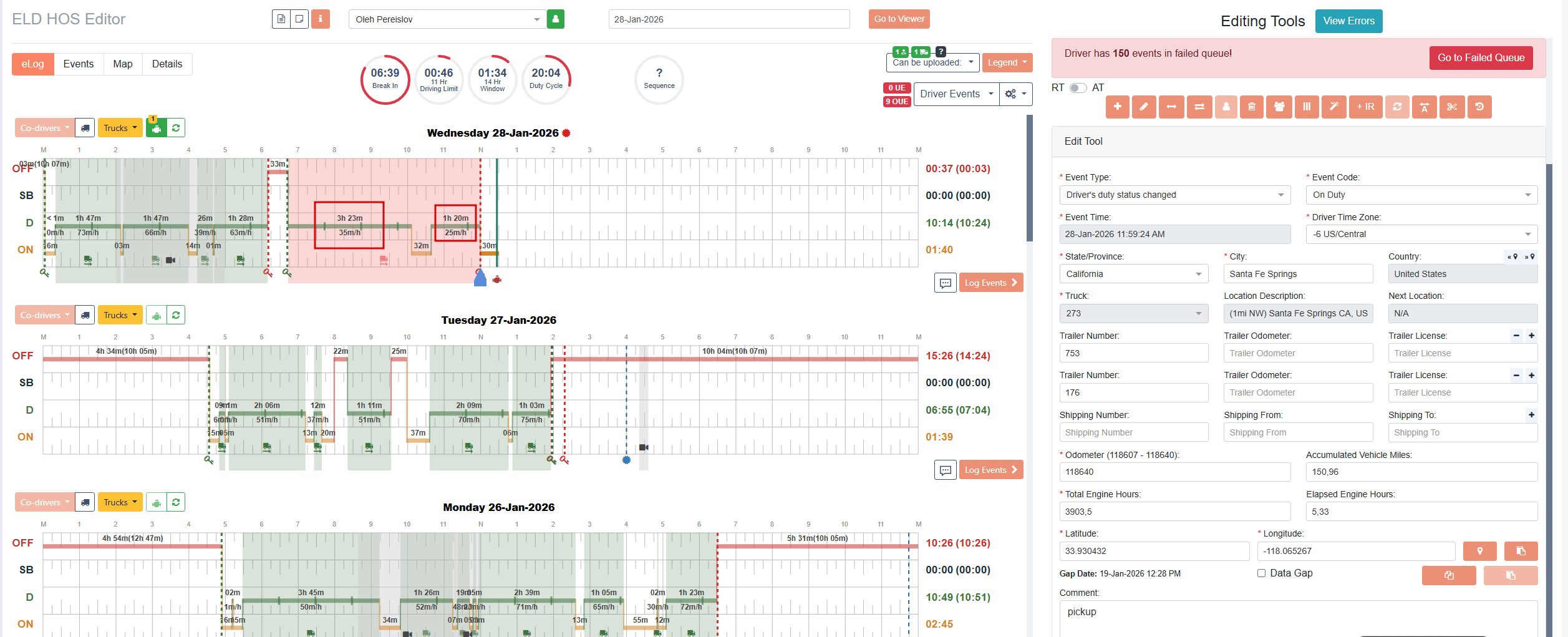Click the document icon next to ELD HOS Editor
Viewport: 1568px width, 637px height.
[281, 19]
